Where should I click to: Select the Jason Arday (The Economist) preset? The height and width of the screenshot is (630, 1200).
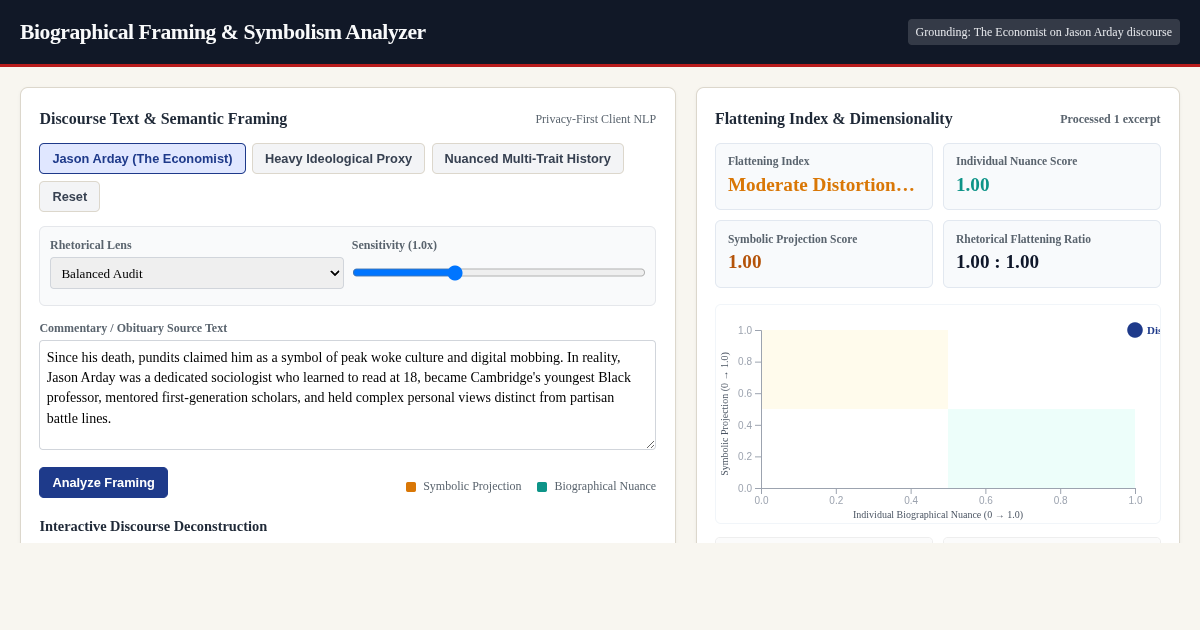(142, 158)
